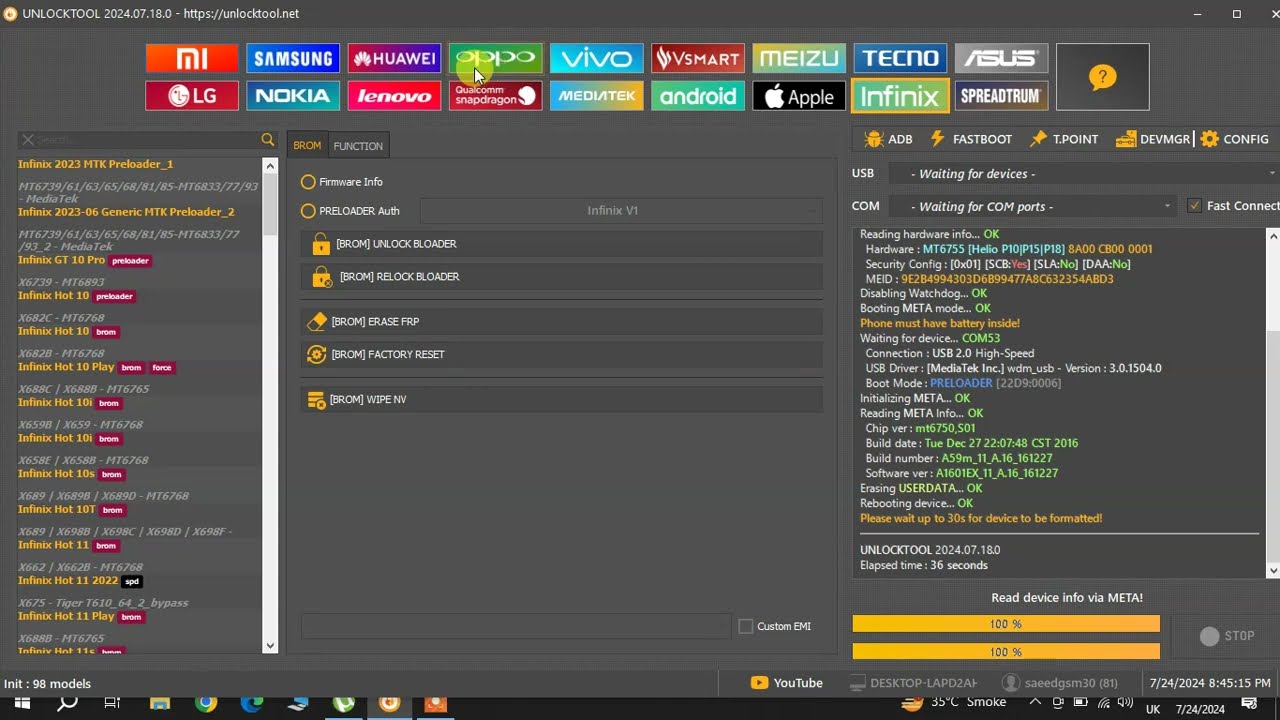1280x720 pixels.
Task: Select Infinix 2023-06 Generic MTK Preloader_2
Action: click(x=126, y=212)
